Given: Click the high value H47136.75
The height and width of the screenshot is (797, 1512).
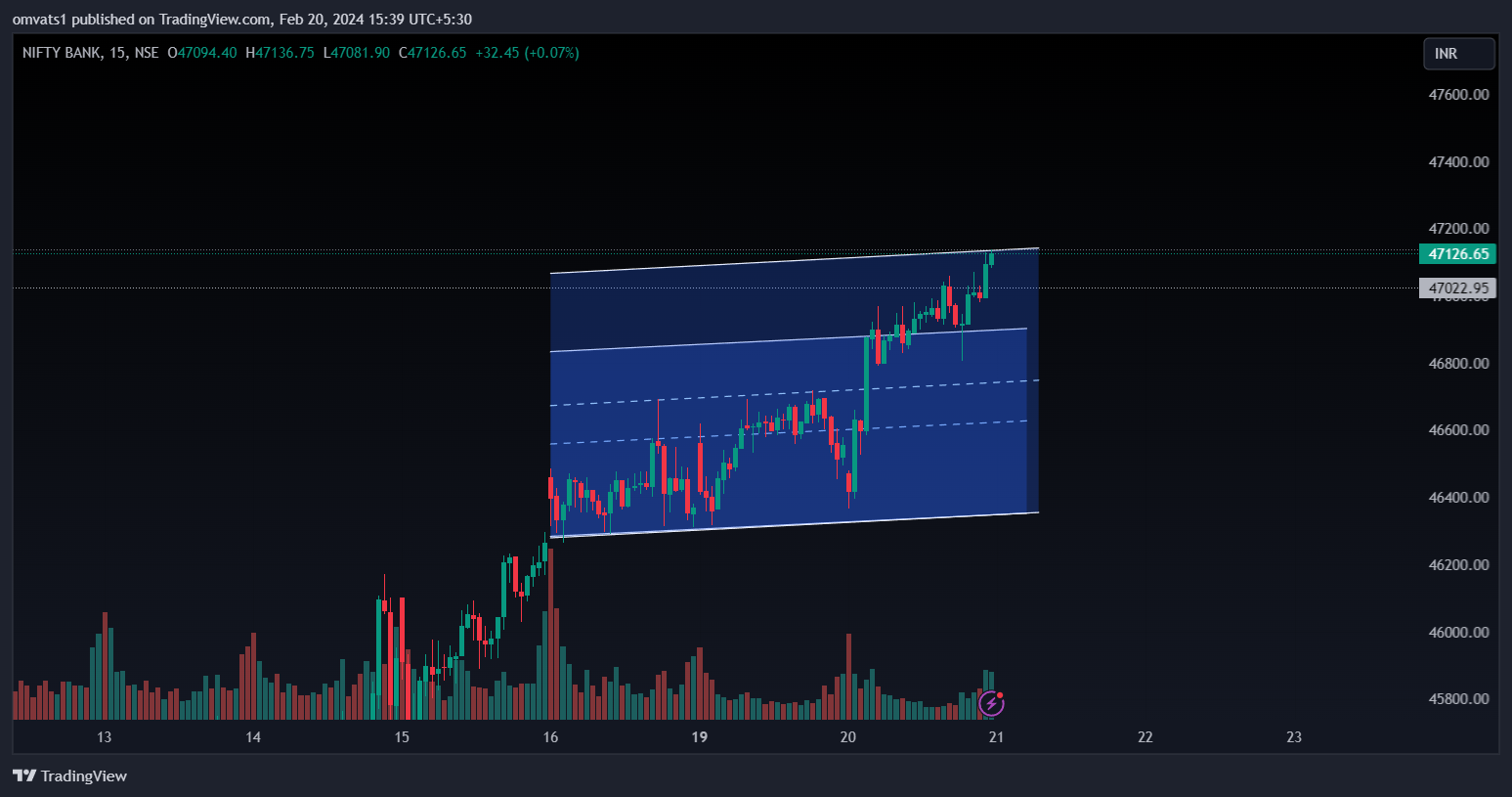Looking at the screenshot, I should coord(280,53).
